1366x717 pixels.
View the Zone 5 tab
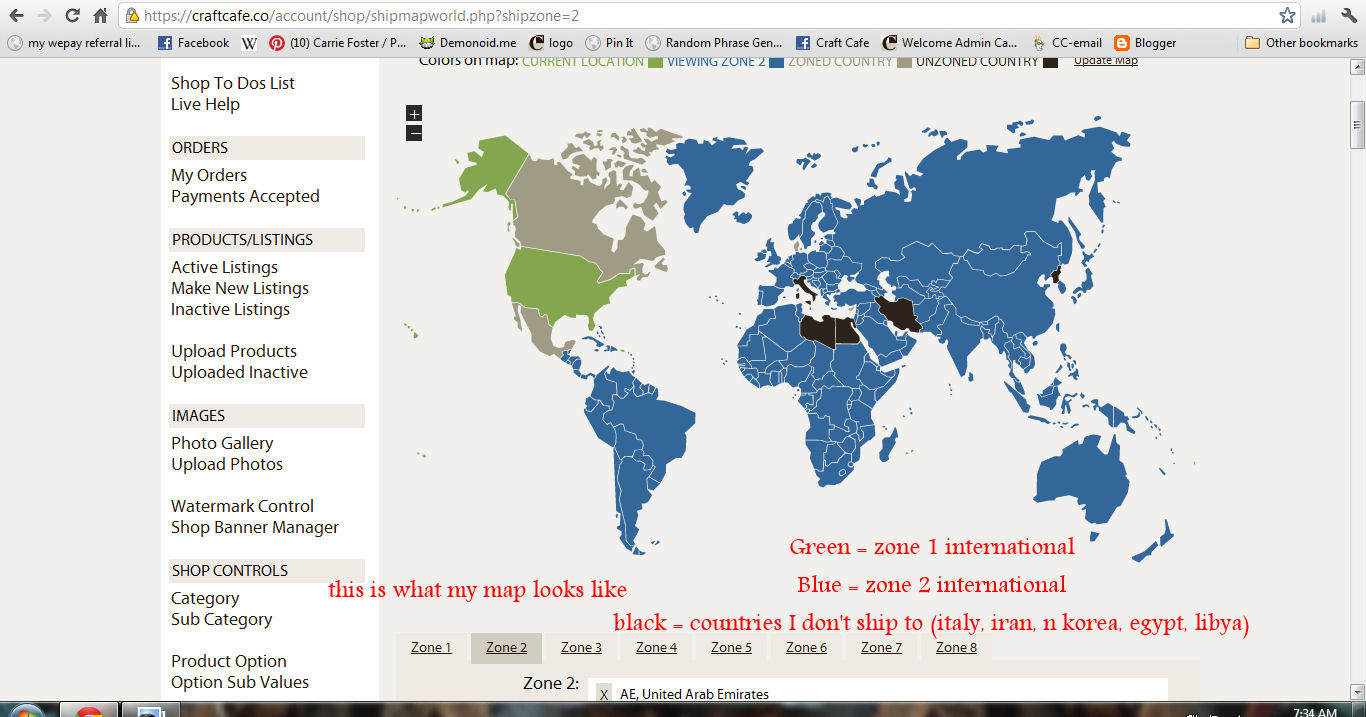731,647
